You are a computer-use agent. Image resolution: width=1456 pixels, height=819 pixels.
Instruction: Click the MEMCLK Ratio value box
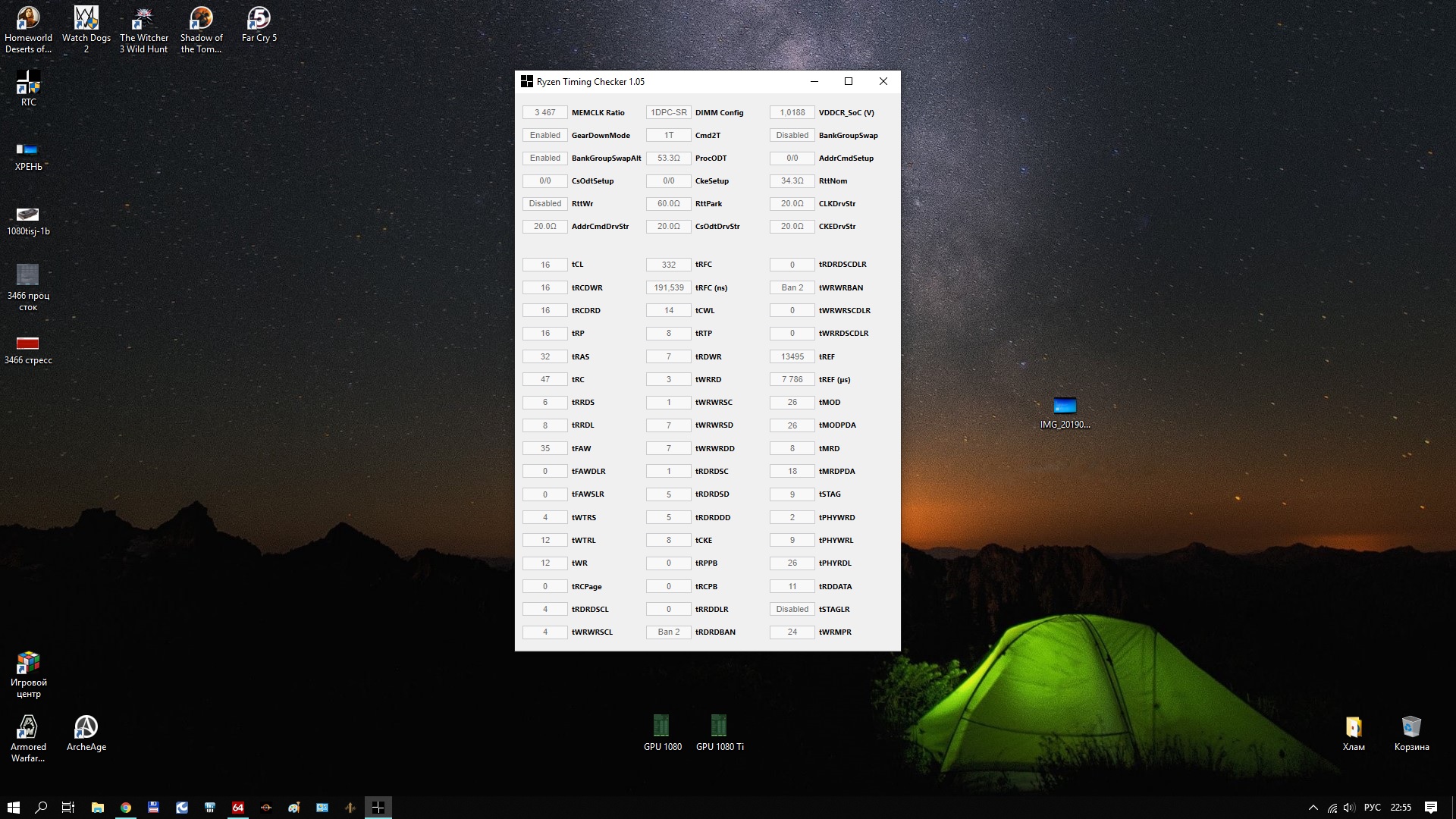click(x=544, y=112)
